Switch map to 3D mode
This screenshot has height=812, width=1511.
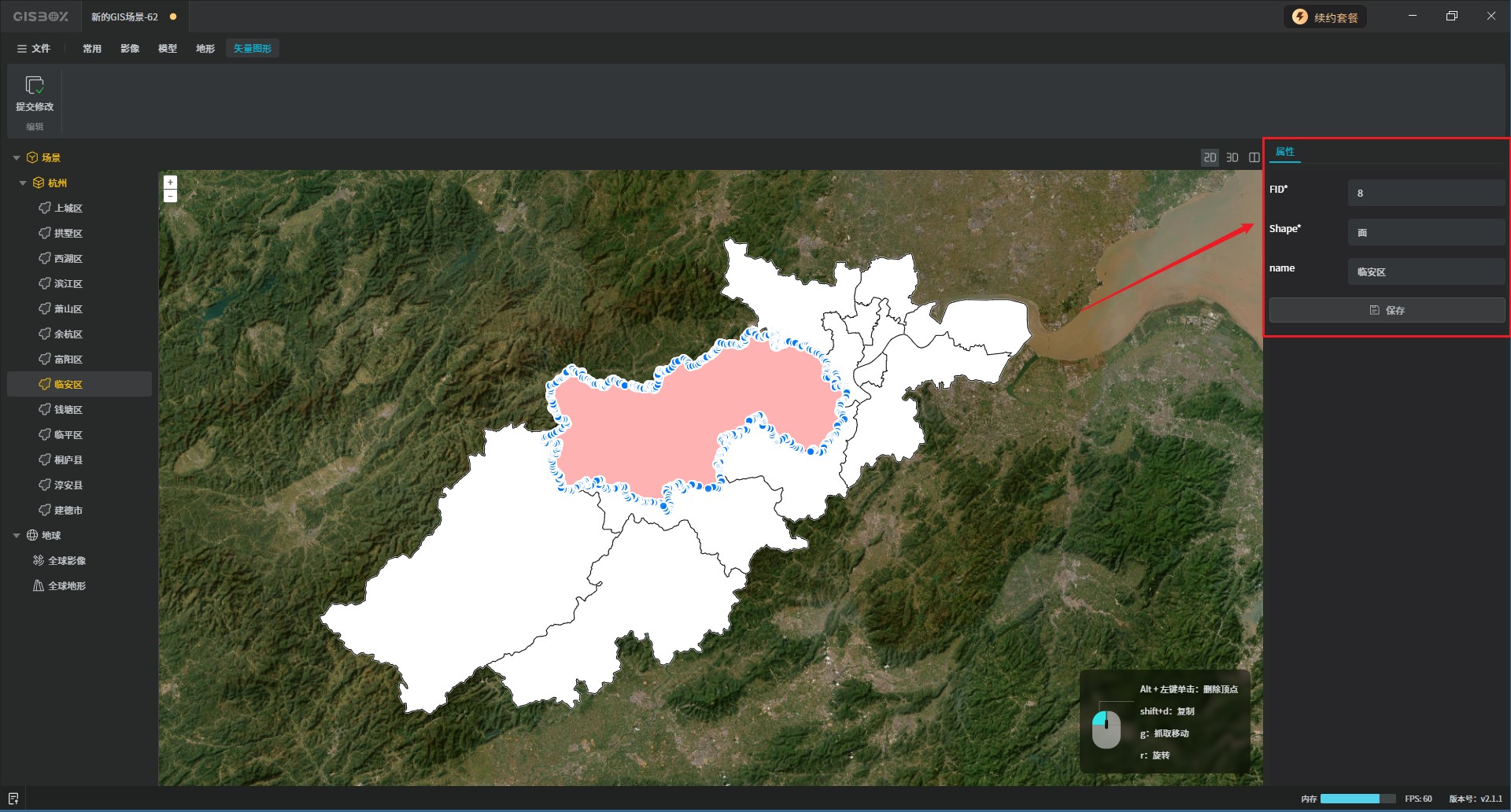pos(1232,157)
